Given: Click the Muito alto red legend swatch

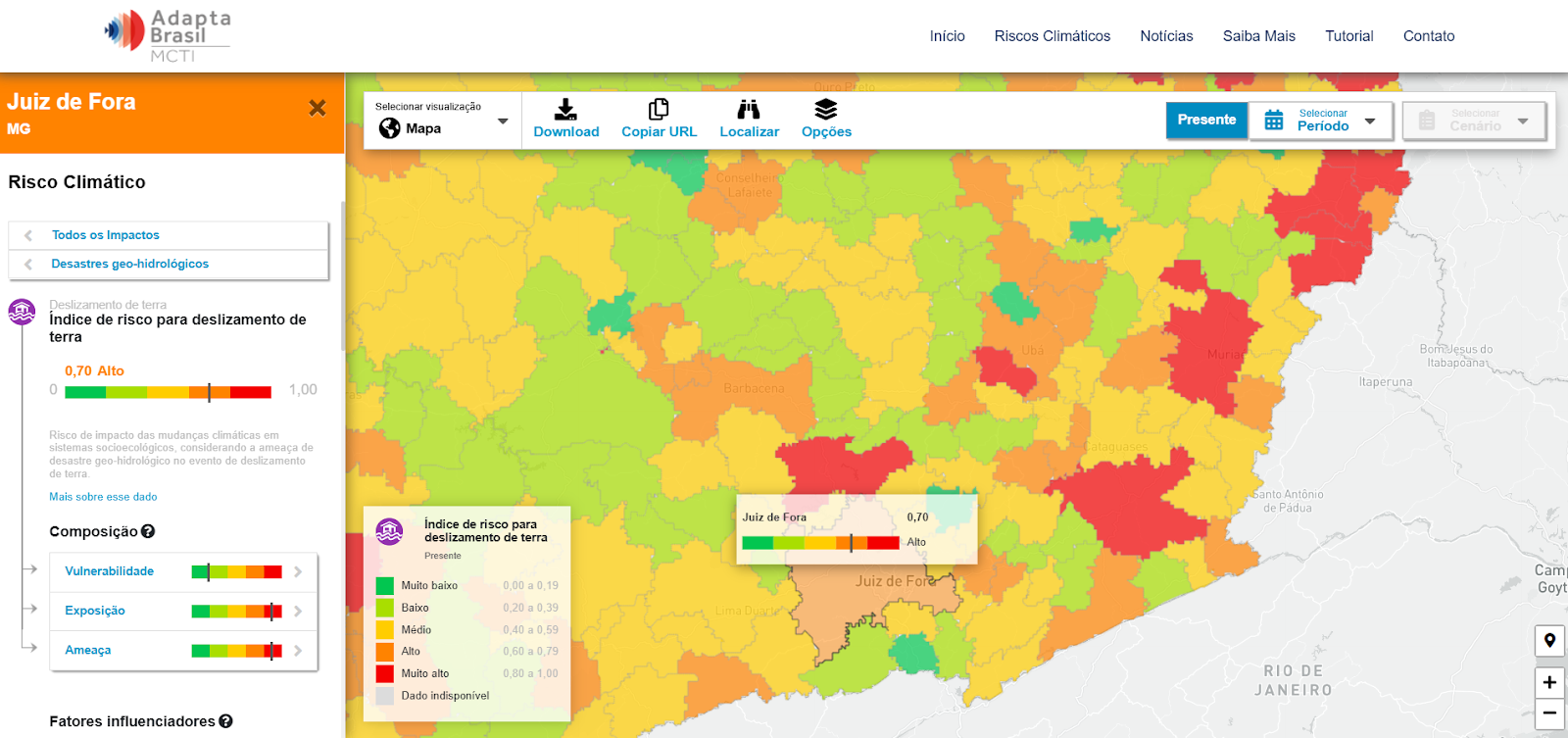Looking at the screenshot, I should pos(384,674).
